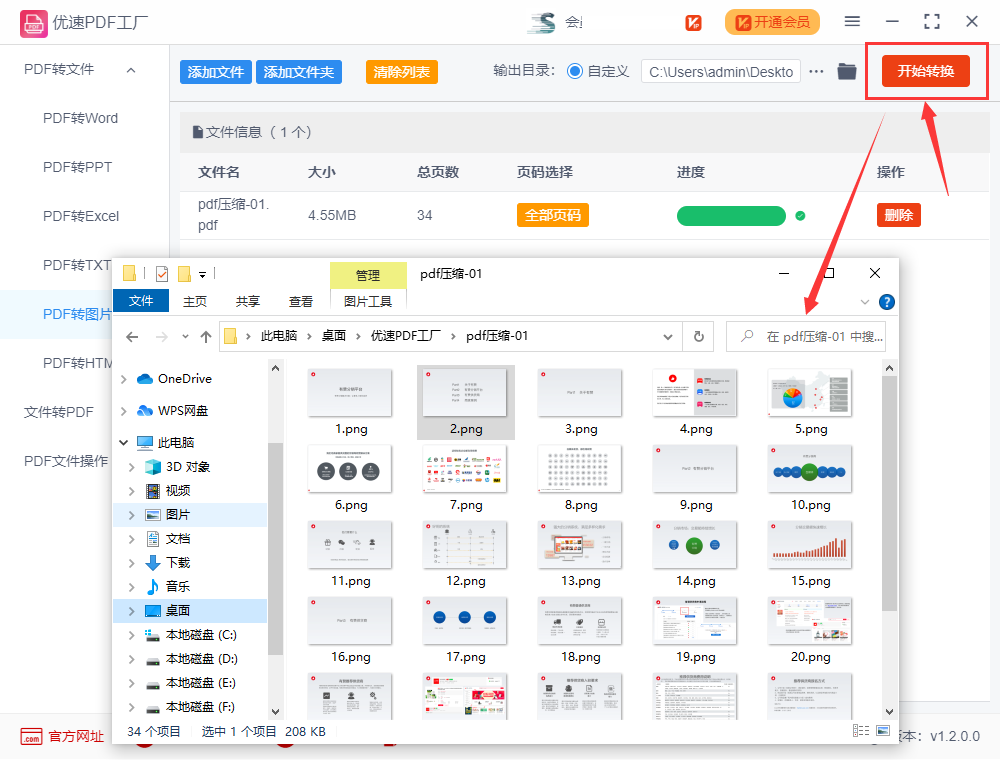Click the back arrow in the Explorer window
The image size is (1000, 760).
tap(132, 336)
